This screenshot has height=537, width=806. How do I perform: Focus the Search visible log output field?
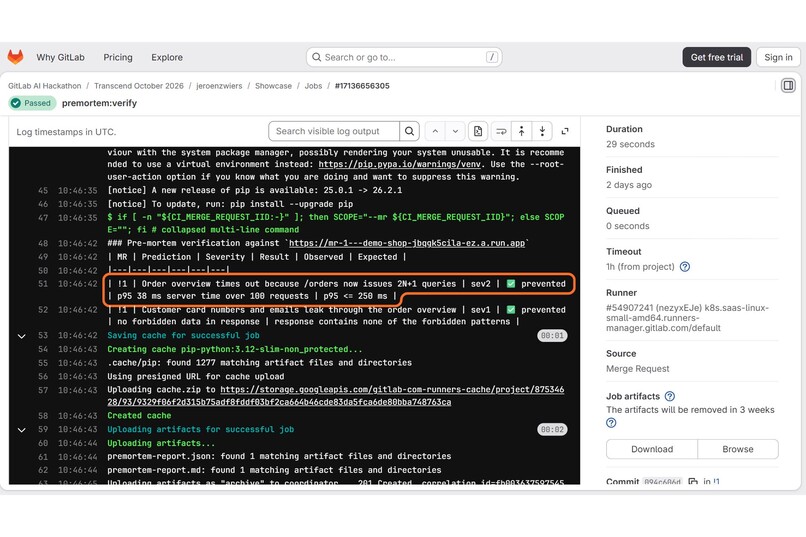tap(334, 131)
